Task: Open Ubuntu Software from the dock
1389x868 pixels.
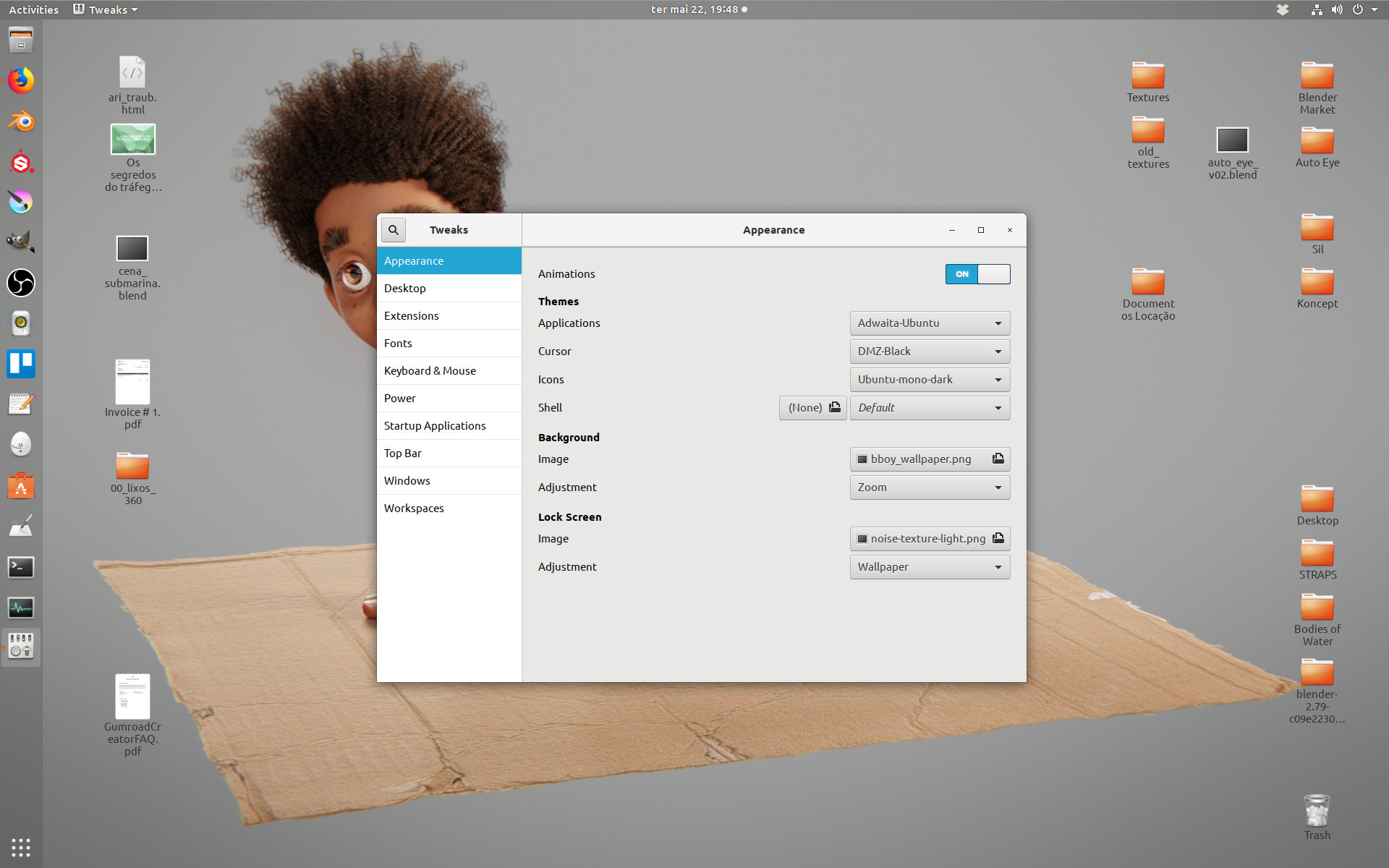Action: click(x=20, y=486)
